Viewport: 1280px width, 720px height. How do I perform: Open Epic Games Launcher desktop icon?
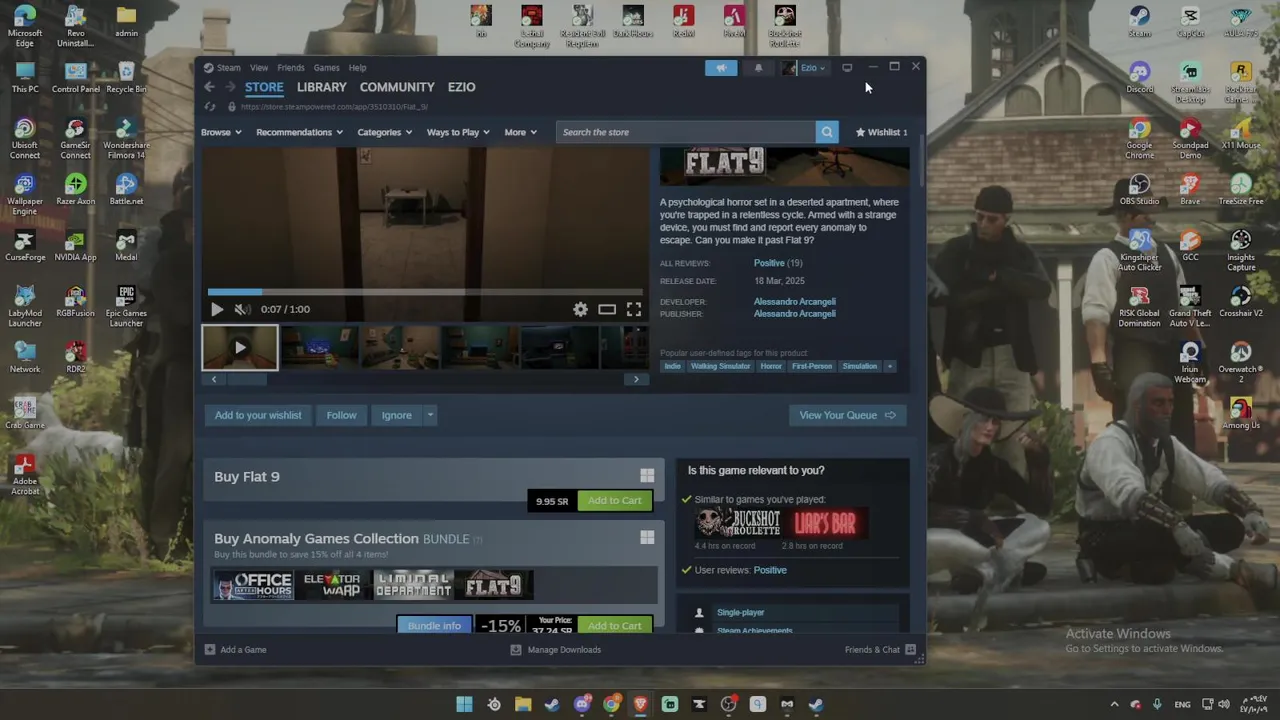coord(126,306)
